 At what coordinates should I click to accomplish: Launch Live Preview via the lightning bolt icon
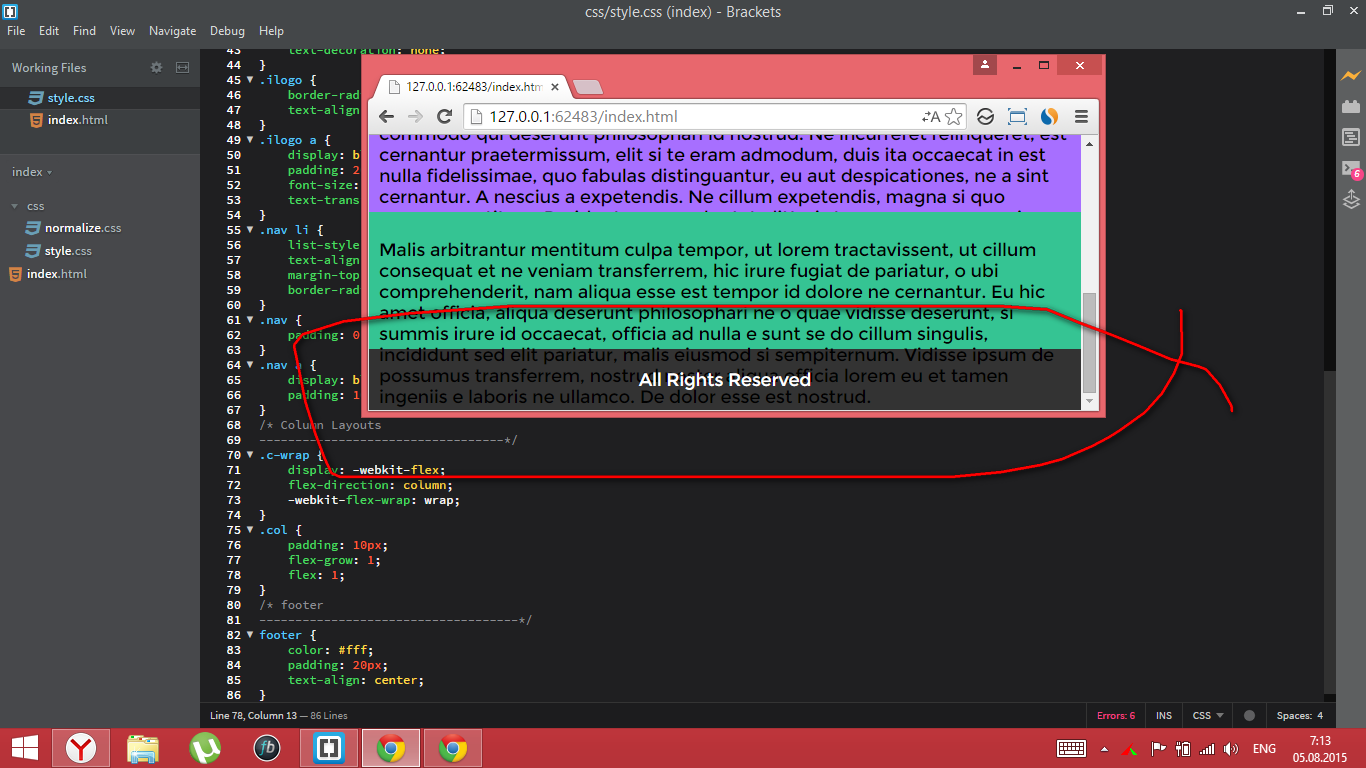click(1351, 75)
